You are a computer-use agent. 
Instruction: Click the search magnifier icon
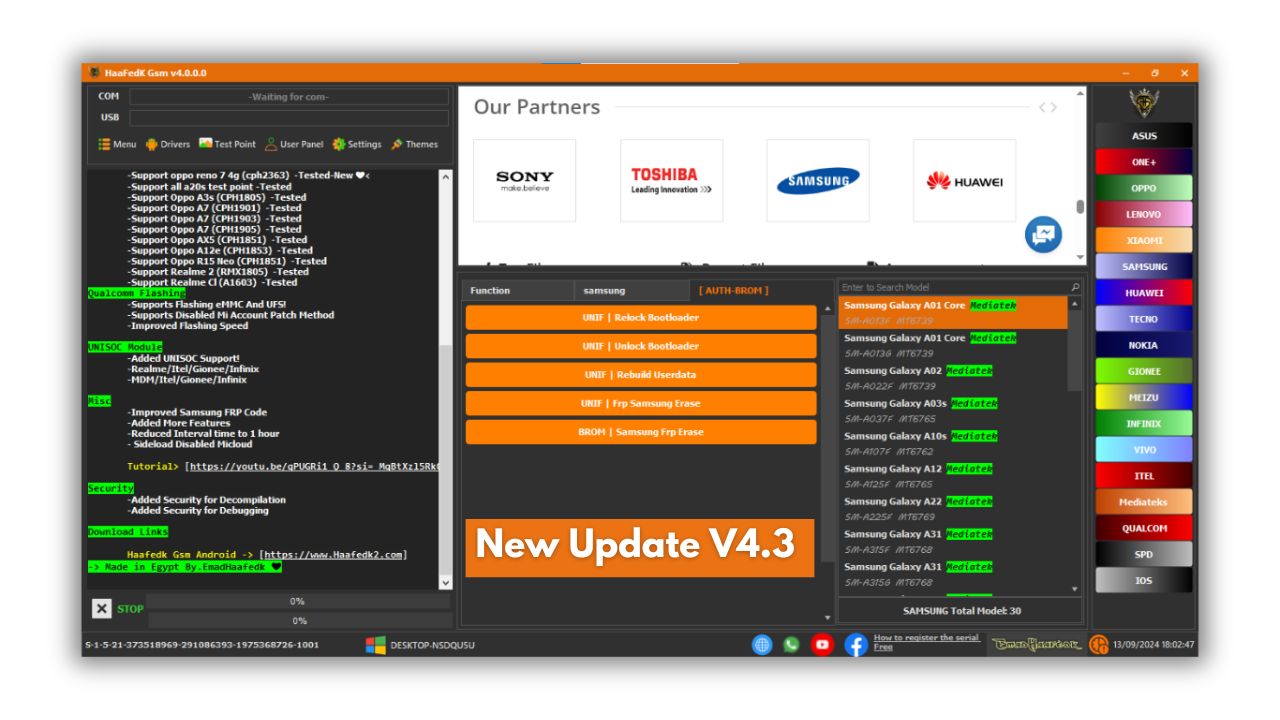point(1075,287)
